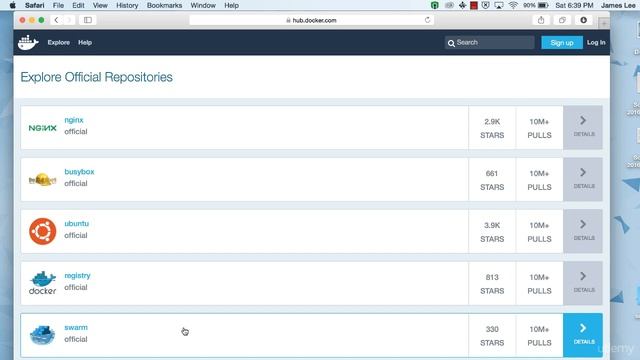Open the AirPlay display menu icon

click(499, 5)
